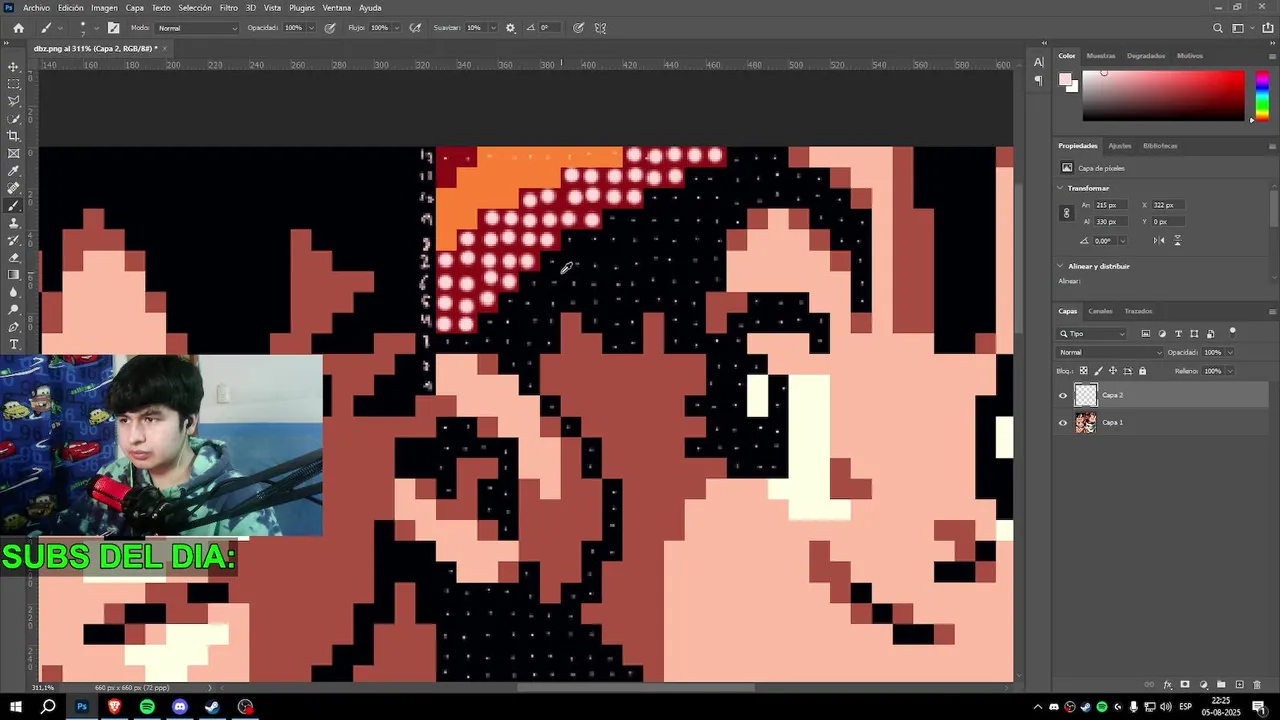
Task: Click flip vertical icon in Properties
Action: coord(1177,240)
